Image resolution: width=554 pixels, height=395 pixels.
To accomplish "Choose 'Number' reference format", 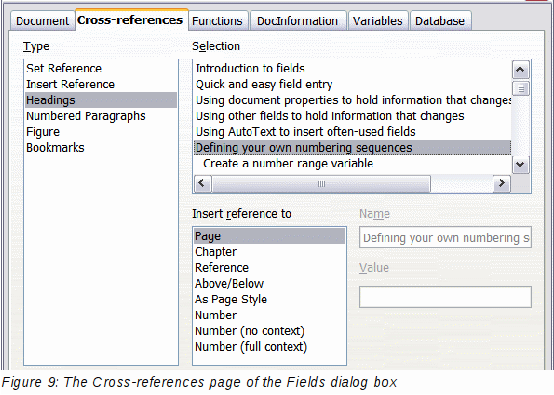I will [x=269, y=315].
